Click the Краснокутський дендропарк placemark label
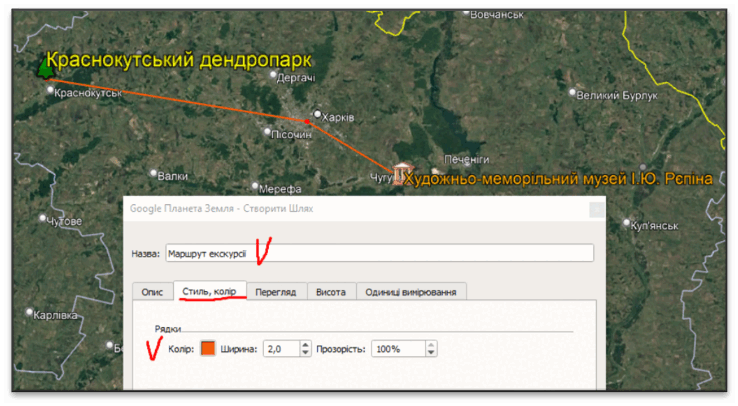The width and height of the screenshot is (738, 406). pyautogui.click(x=179, y=60)
